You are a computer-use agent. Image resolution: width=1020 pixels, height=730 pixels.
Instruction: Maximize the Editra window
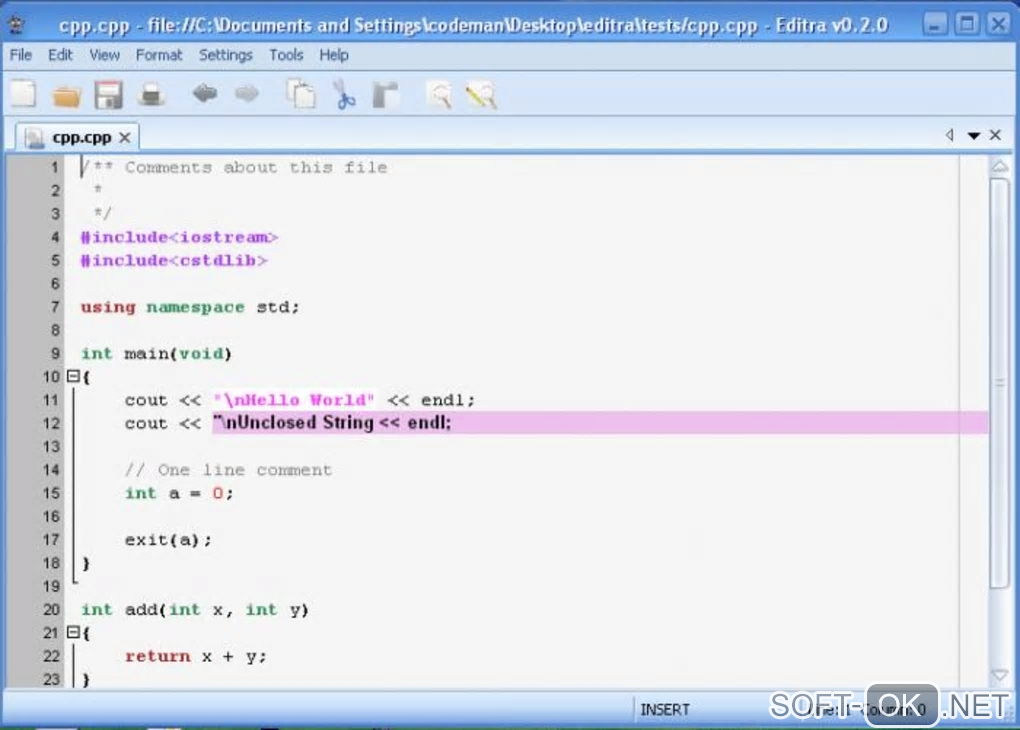(967, 25)
